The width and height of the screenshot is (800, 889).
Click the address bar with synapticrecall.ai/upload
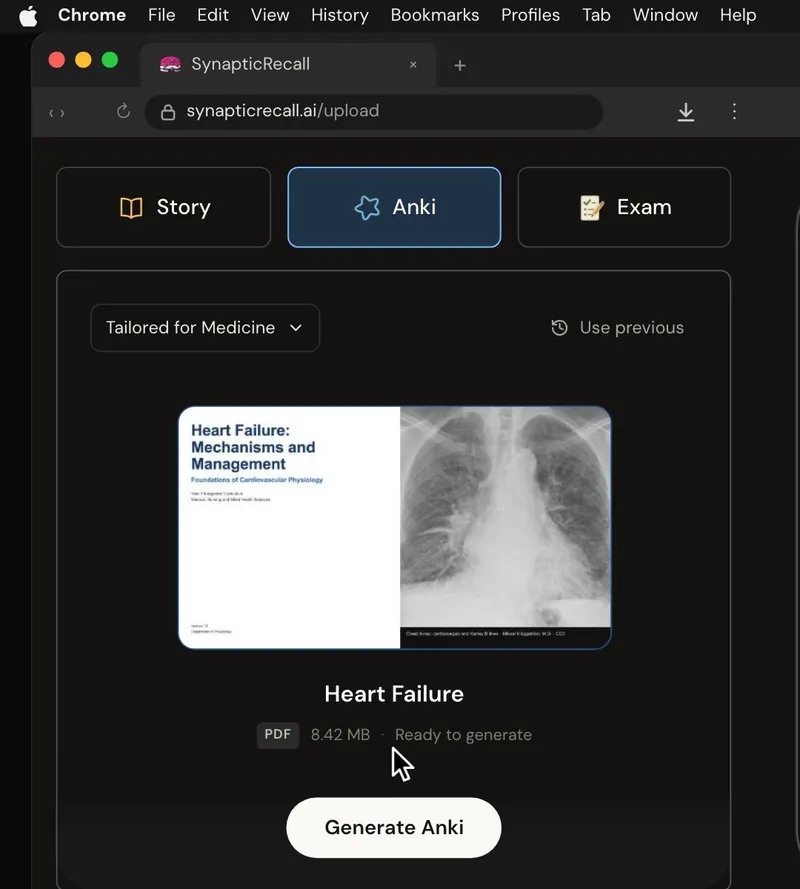point(374,112)
